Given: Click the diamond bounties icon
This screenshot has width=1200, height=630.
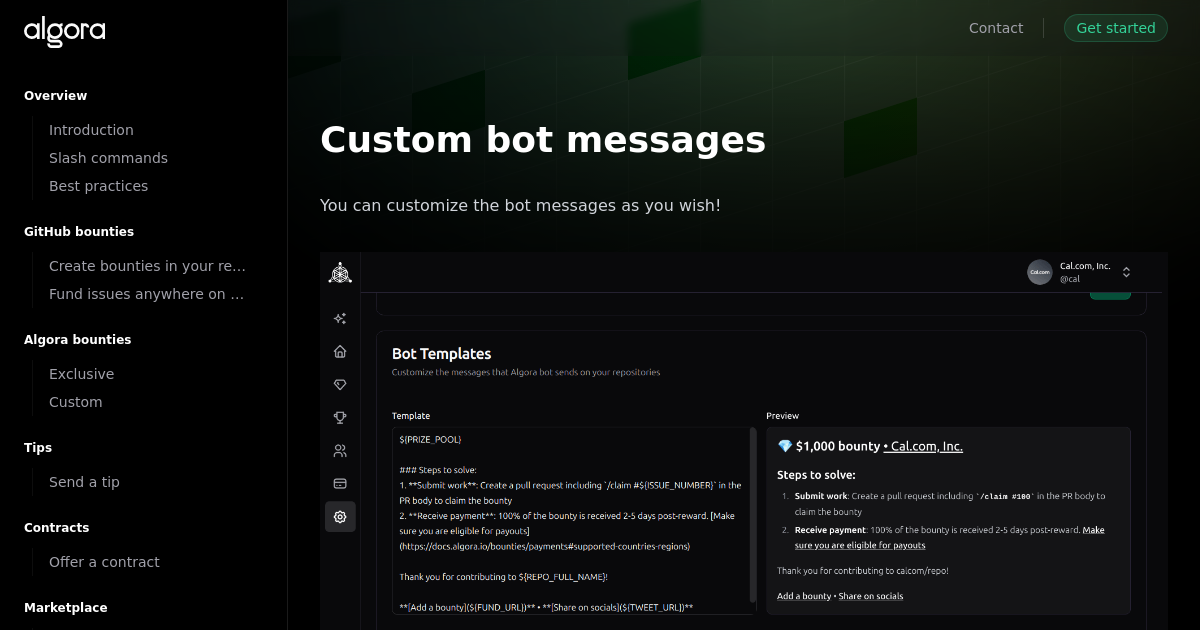Looking at the screenshot, I should pos(340,384).
